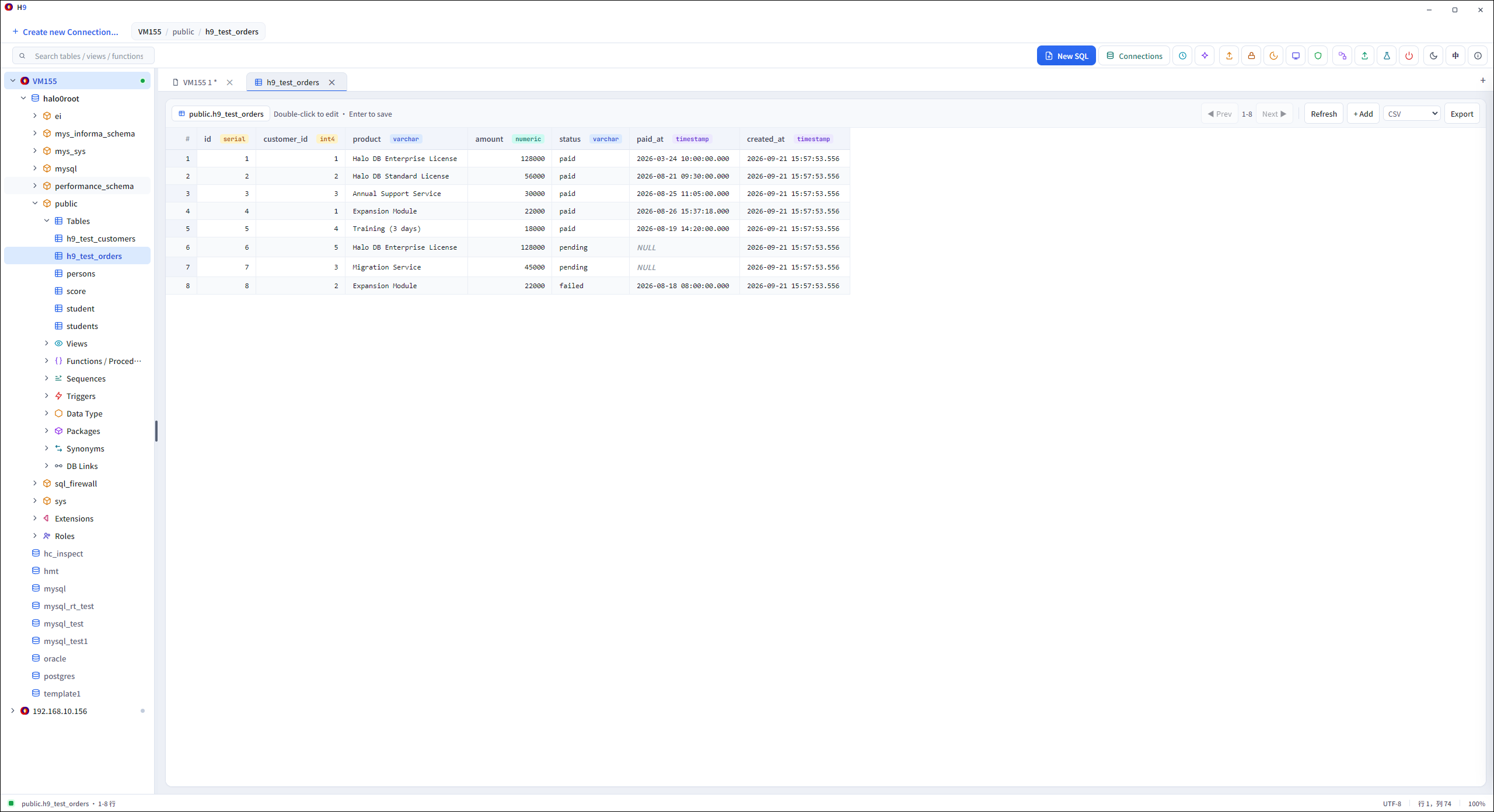Click the + Add row button
This screenshot has height=812, width=1494.
click(x=1363, y=114)
